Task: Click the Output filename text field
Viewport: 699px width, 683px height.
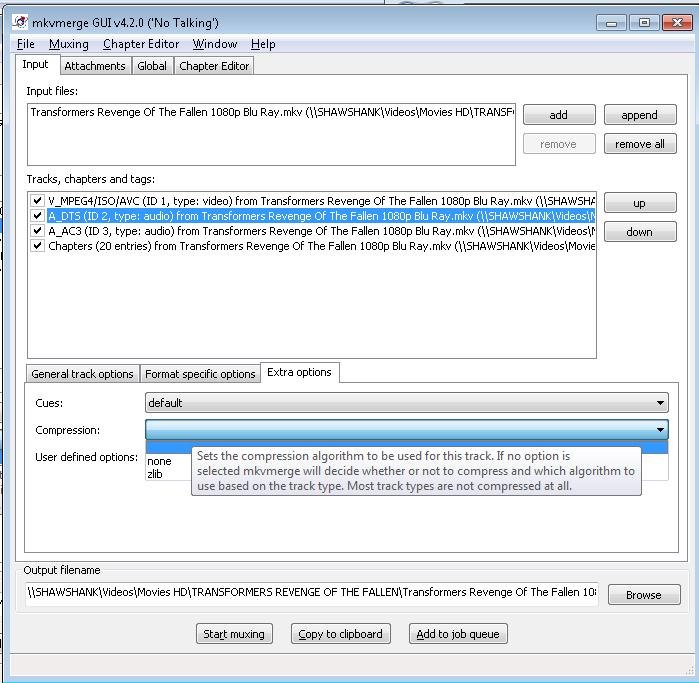Action: point(311,592)
